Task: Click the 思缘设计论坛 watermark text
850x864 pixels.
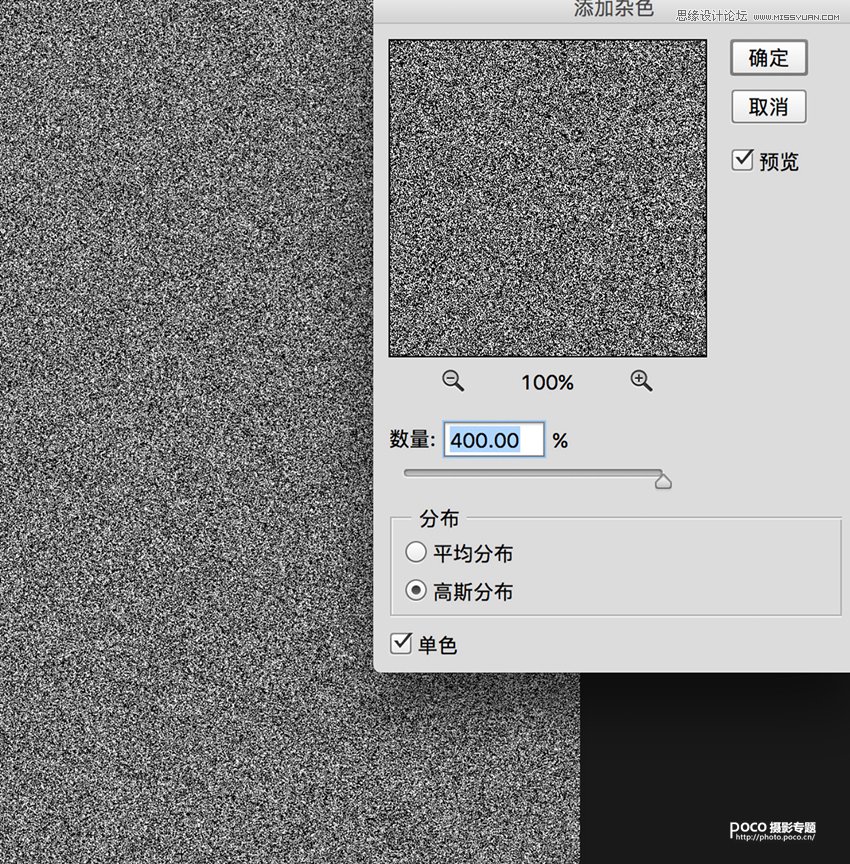Action: (711, 16)
